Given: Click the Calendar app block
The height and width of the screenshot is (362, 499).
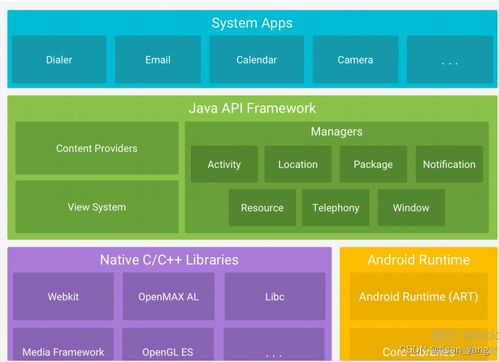Looking at the screenshot, I should pos(257,59).
